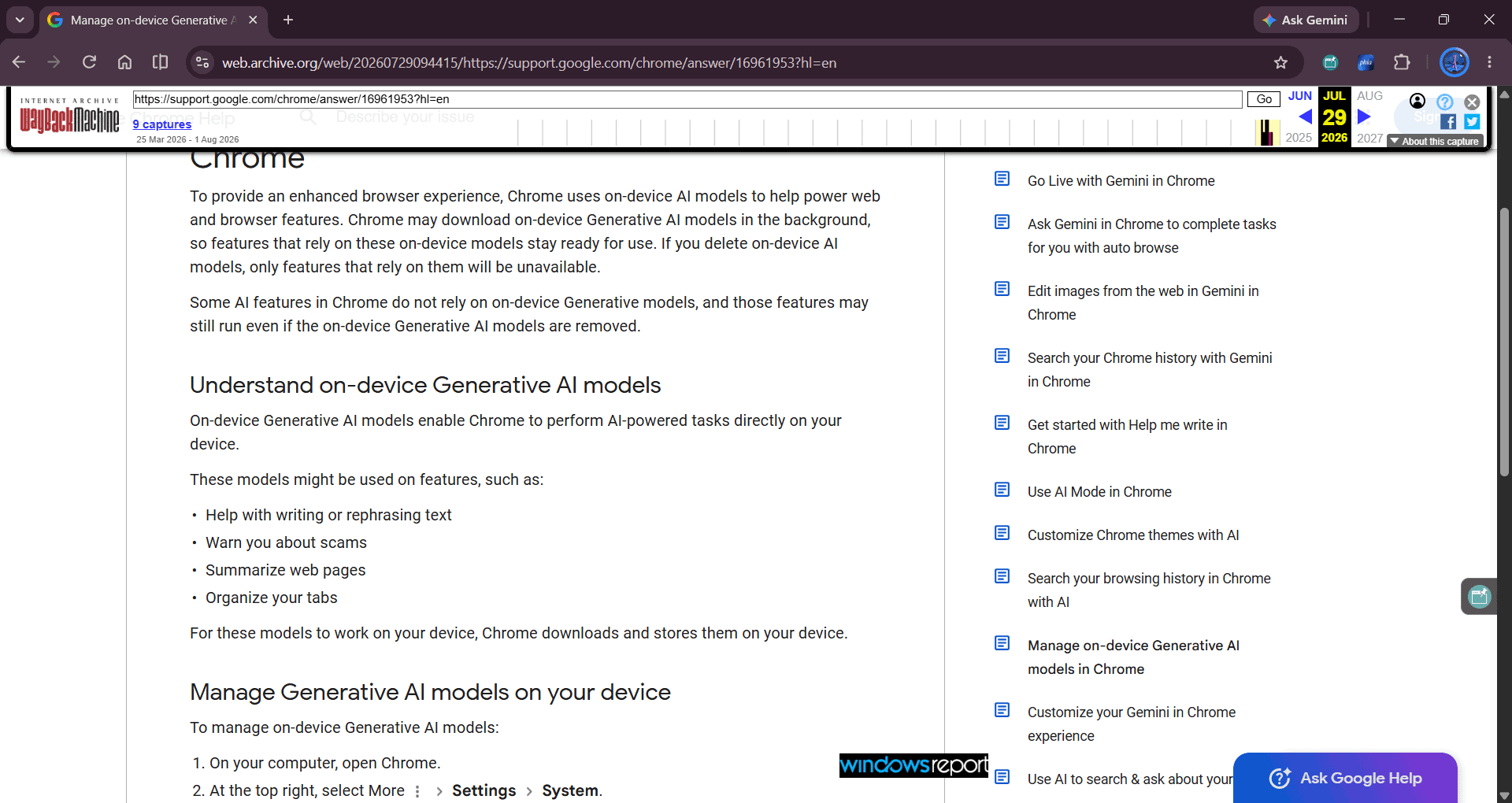Viewport: 1512px width, 803px height.
Task: Open the tab search dropdown
Action: [20, 20]
